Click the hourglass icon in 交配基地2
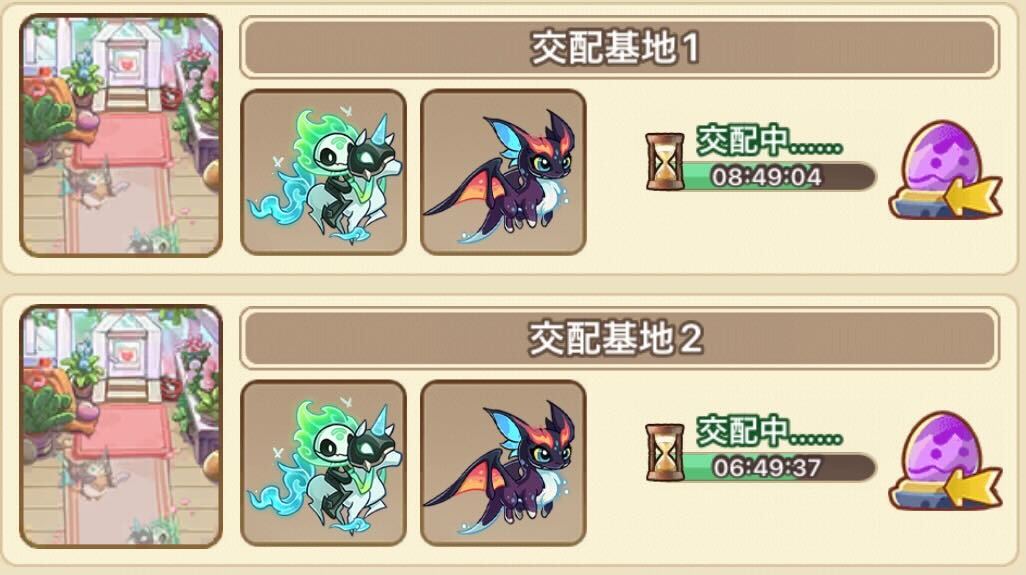Screen dimensions: 1026x575 [664, 453]
